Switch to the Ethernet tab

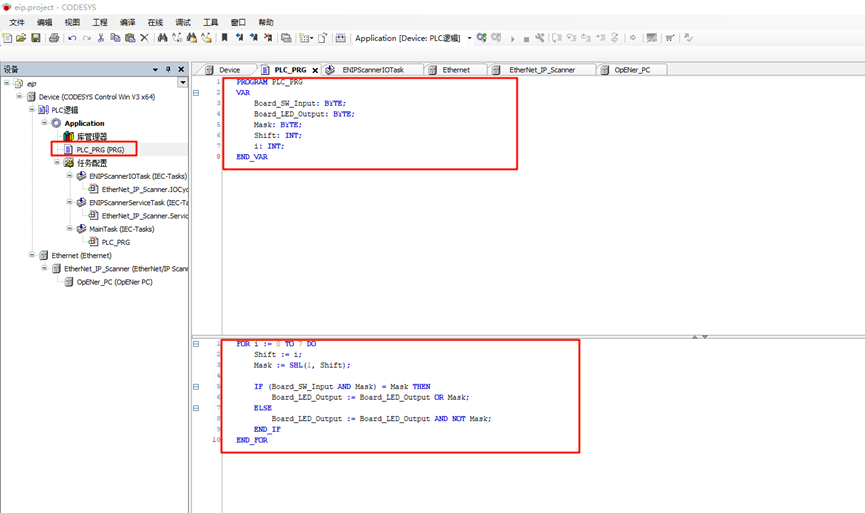(x=456, y=70)
